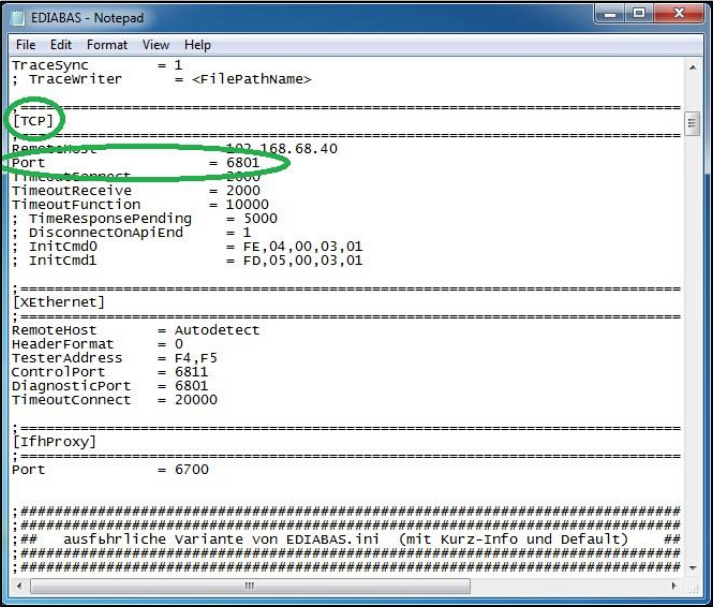Screen dimensions: 713x607
Task: Place cursor on the [TCP] section header
Action: coord(33,121)
